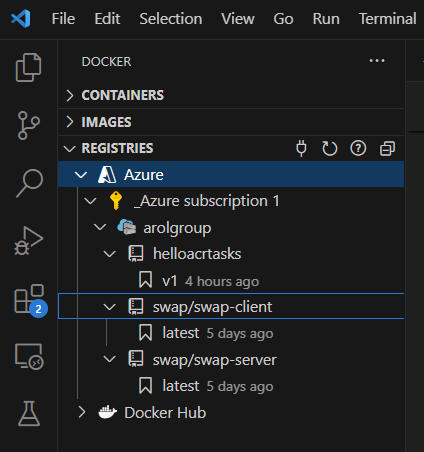The height and width of the screenshot is (452, 424).
Task: Open registries help icon
Action: [x=358, y=148]
